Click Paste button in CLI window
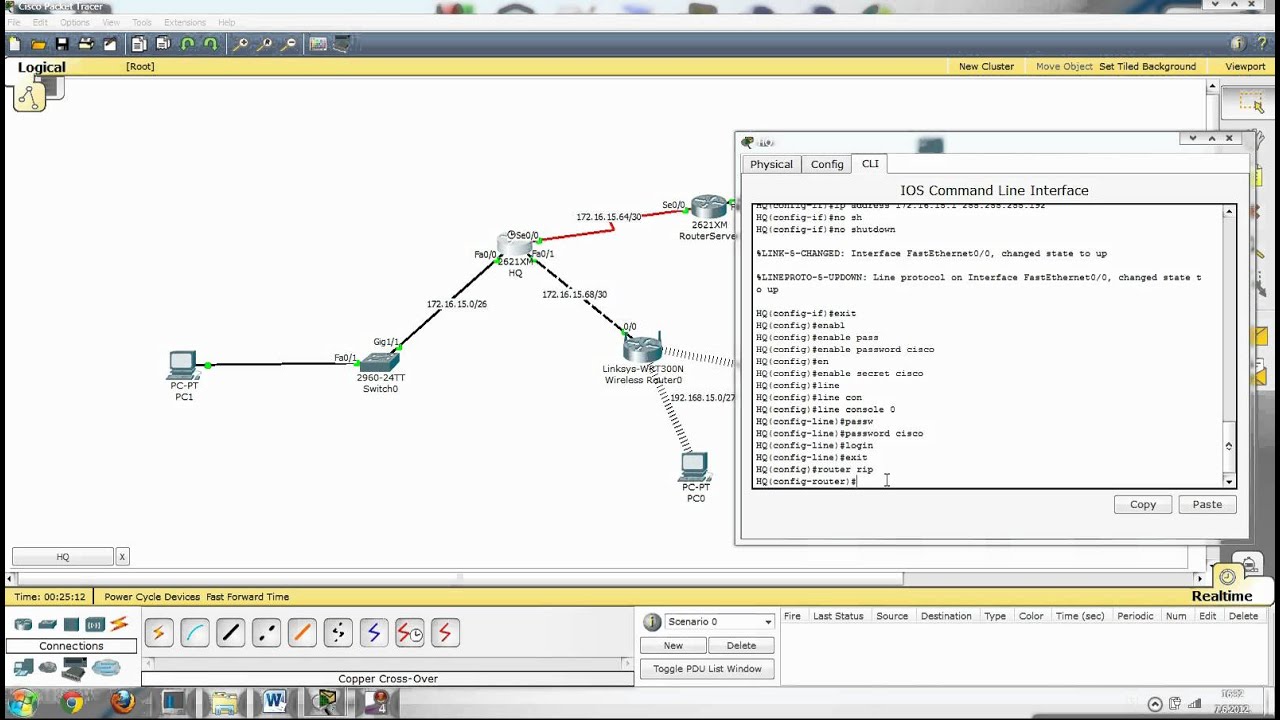Image resolution: width=1280 pixels, height=720 pixels. click(x=1207, y=505)
